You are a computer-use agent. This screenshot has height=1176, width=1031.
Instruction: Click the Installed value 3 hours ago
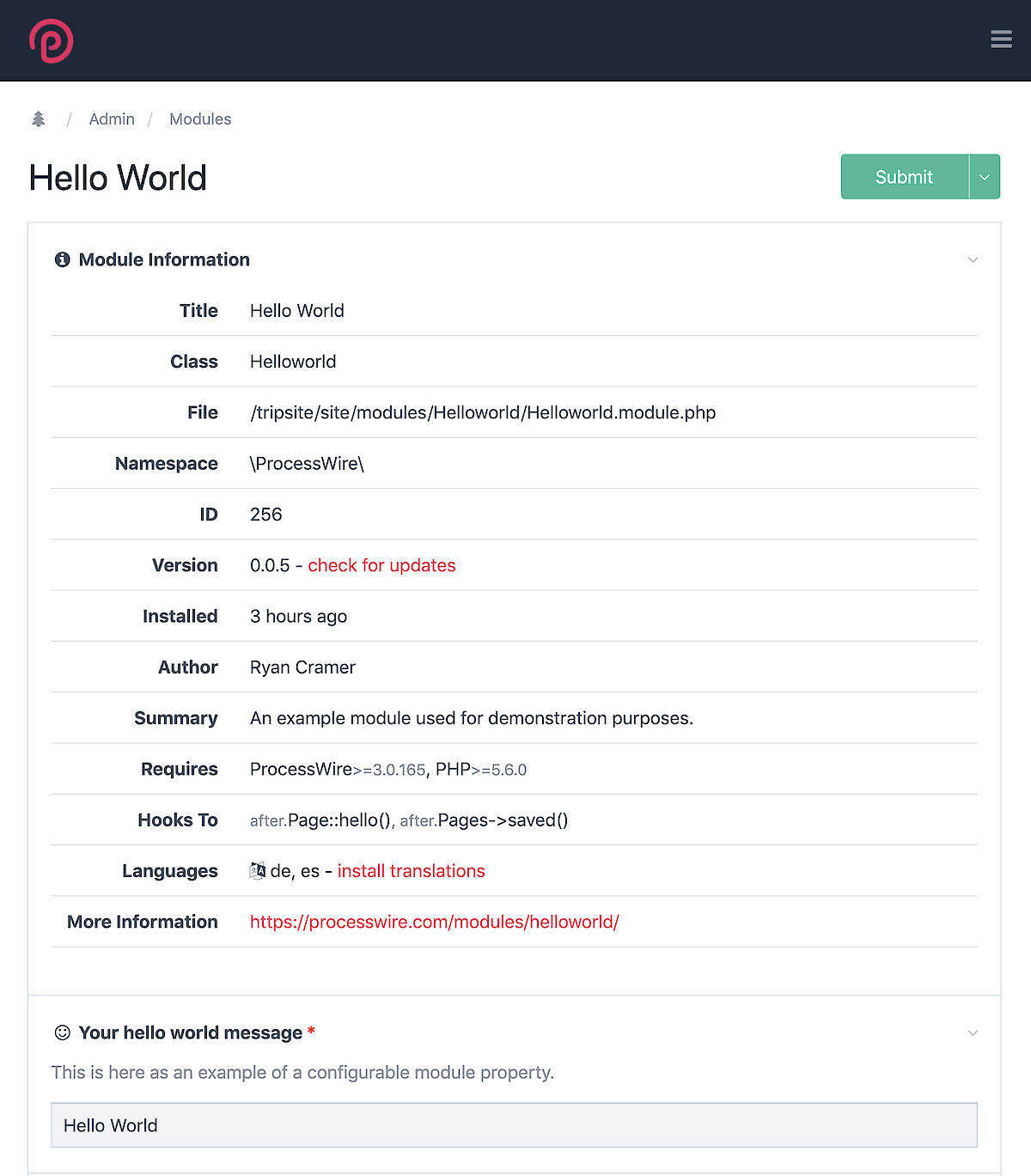[x=299, y=617]
